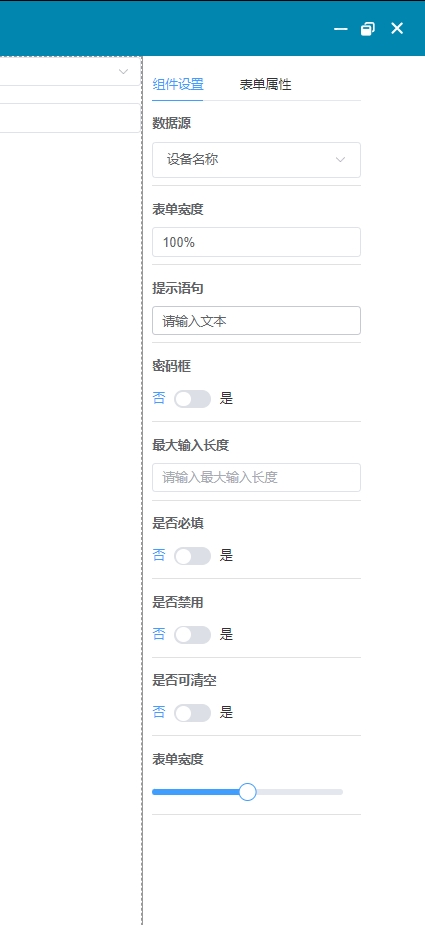Enable the 是否必填 switch
This screenshot has width=425, height=925.
pos(192,556)
